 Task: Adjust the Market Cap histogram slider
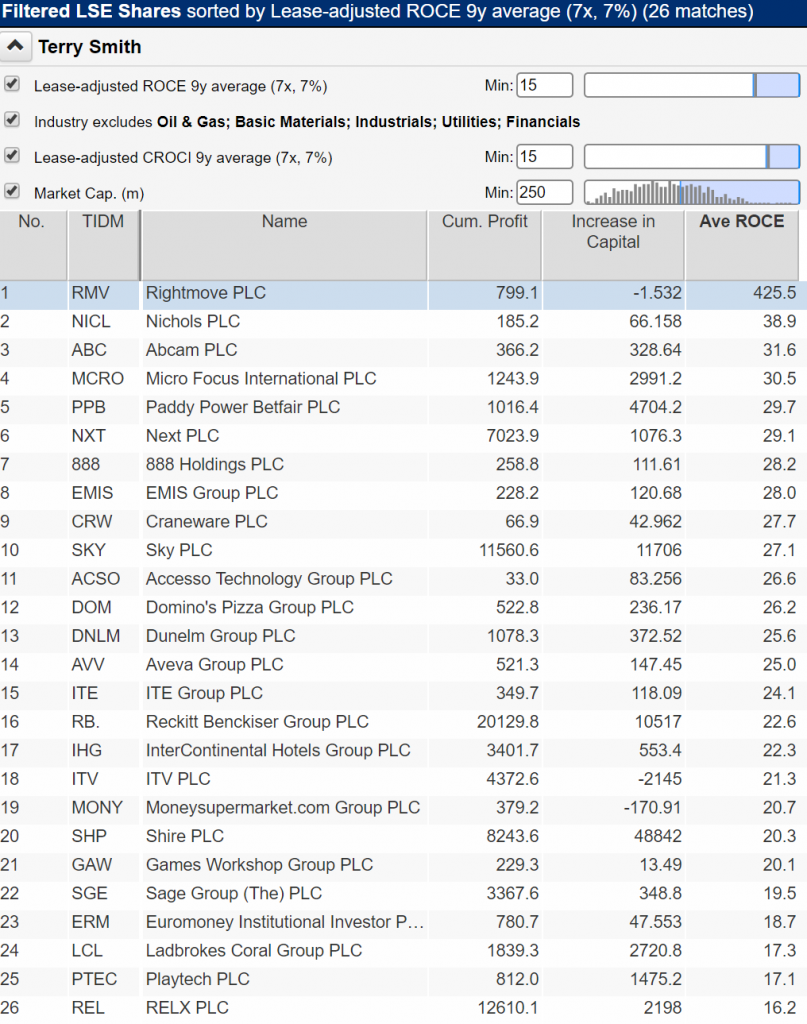(692, 193)
